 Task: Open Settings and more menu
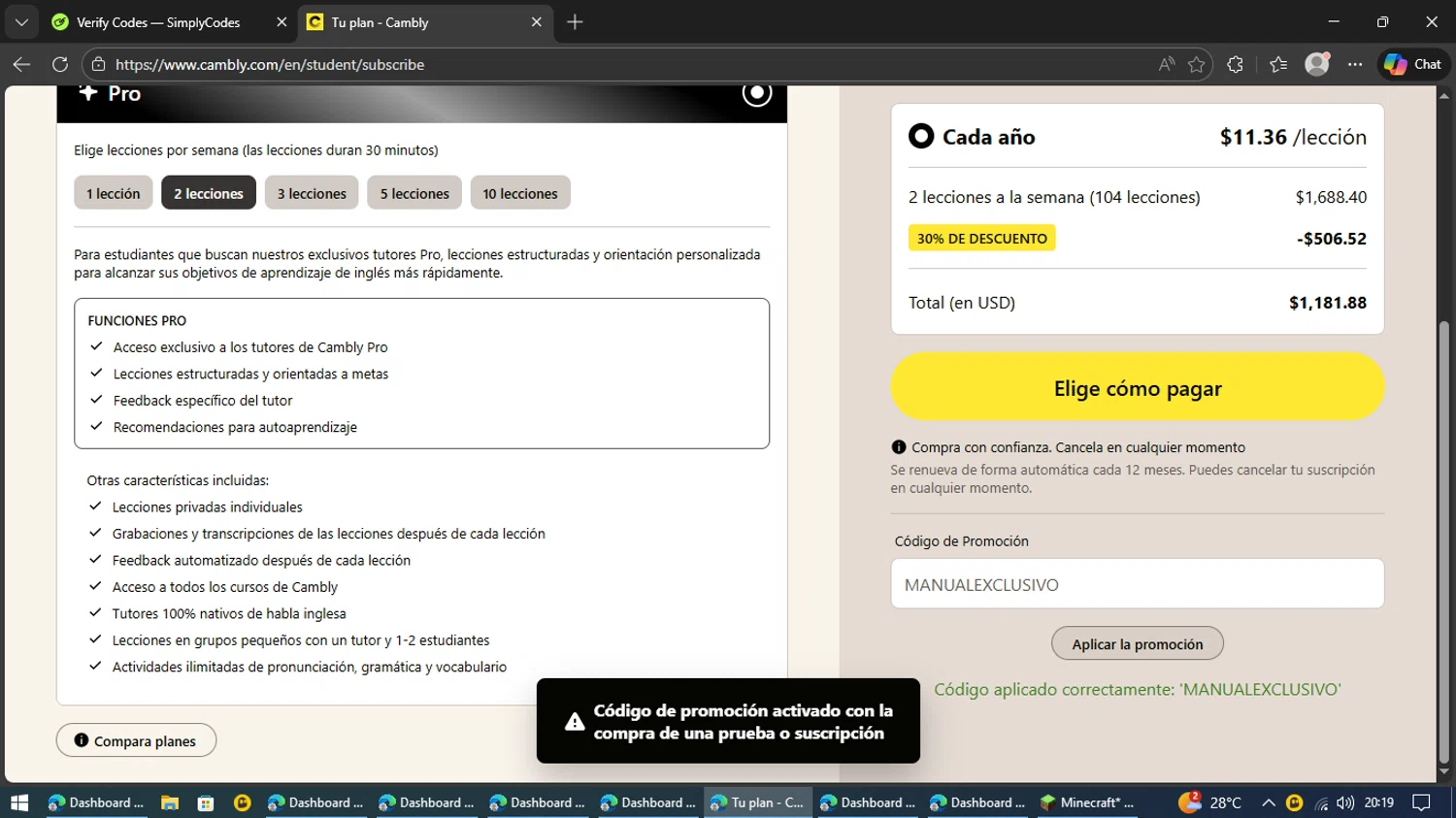[x=1355, y=64]
